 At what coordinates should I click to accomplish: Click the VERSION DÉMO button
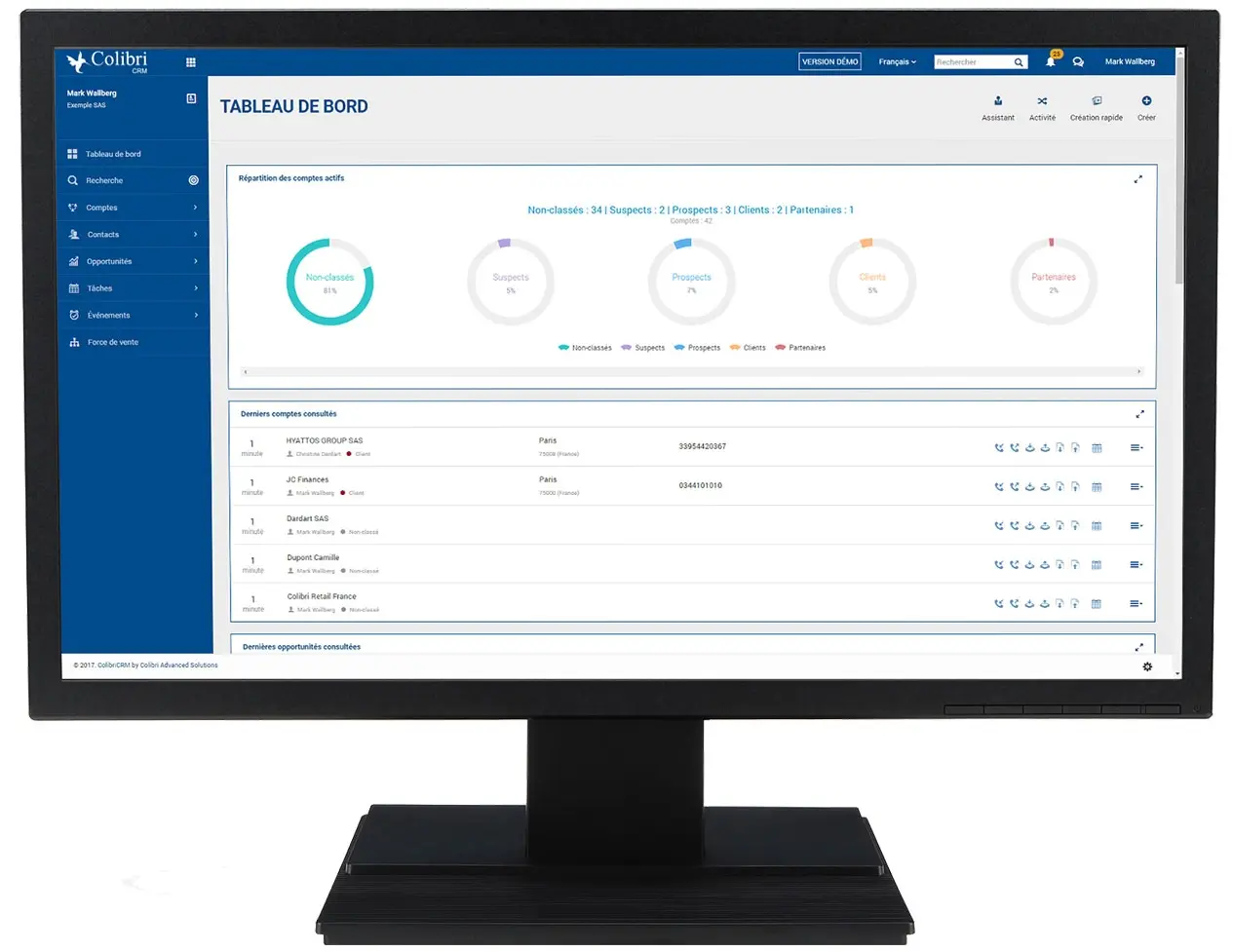829,62
